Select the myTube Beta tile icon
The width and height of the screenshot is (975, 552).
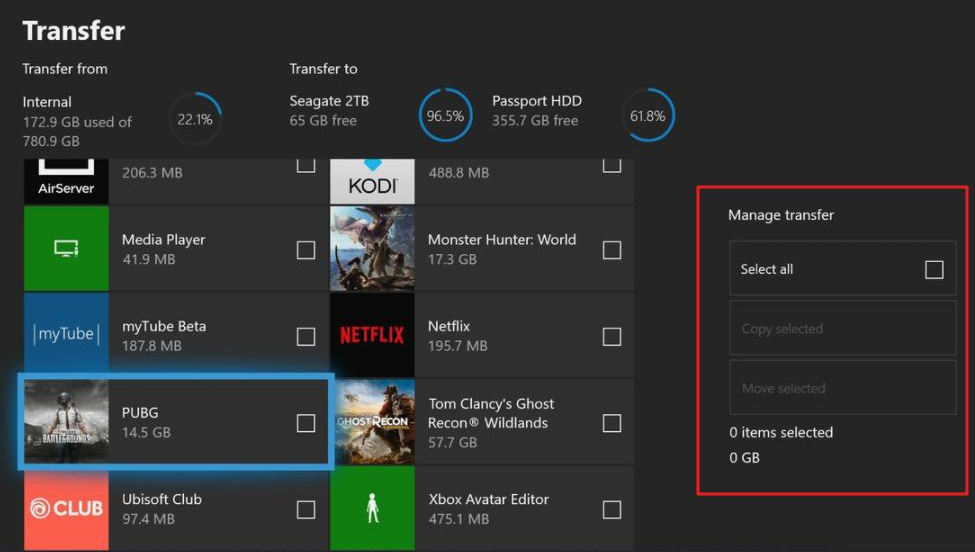66,335
